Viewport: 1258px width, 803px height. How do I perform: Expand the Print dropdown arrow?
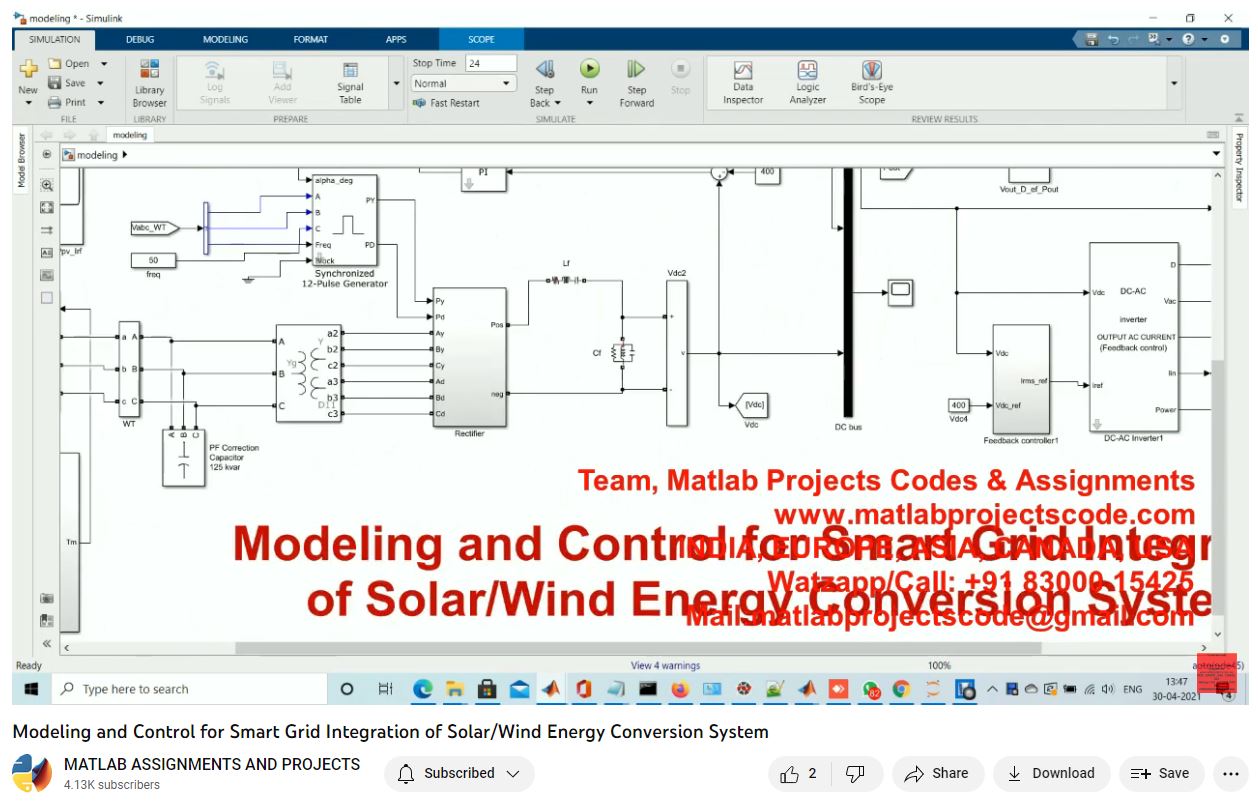click(x=99, y=102)
